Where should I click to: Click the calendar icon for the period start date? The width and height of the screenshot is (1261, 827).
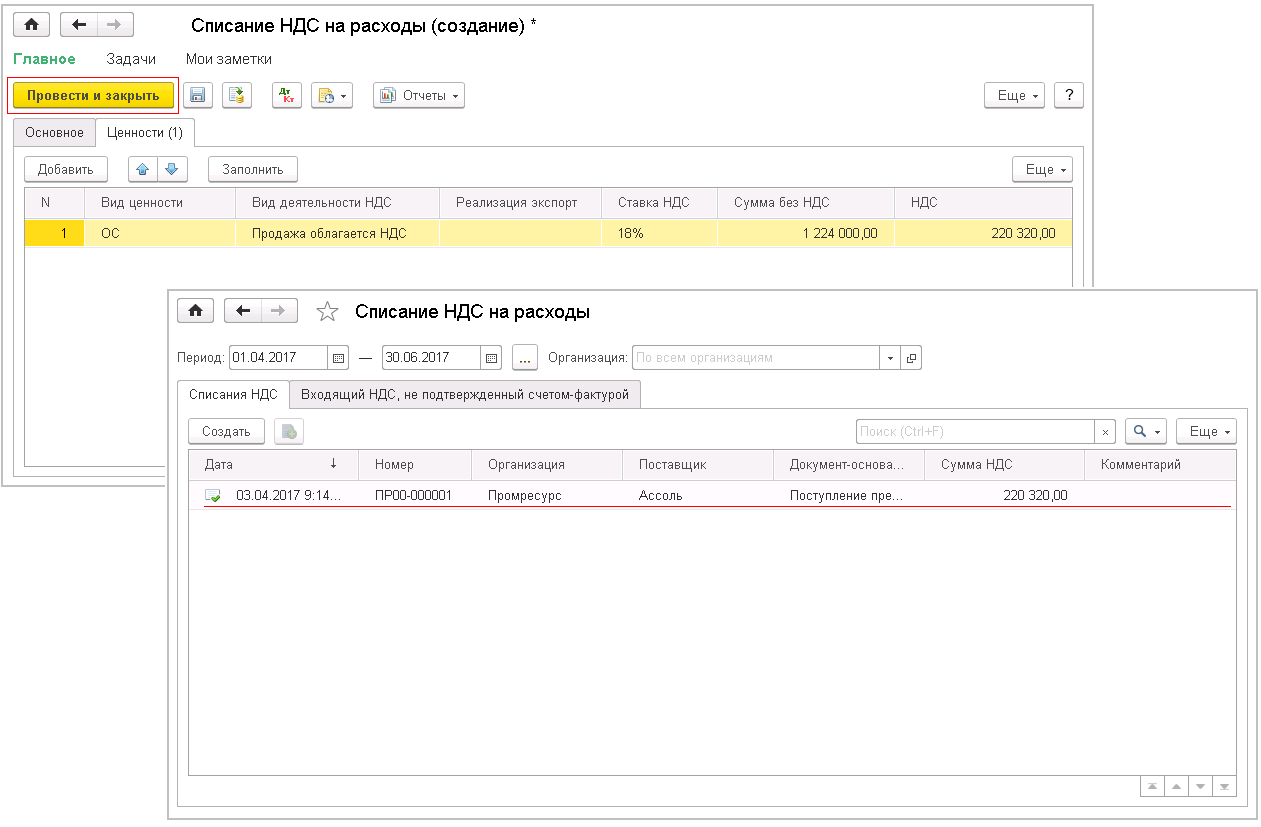click(x=338, y=358)
